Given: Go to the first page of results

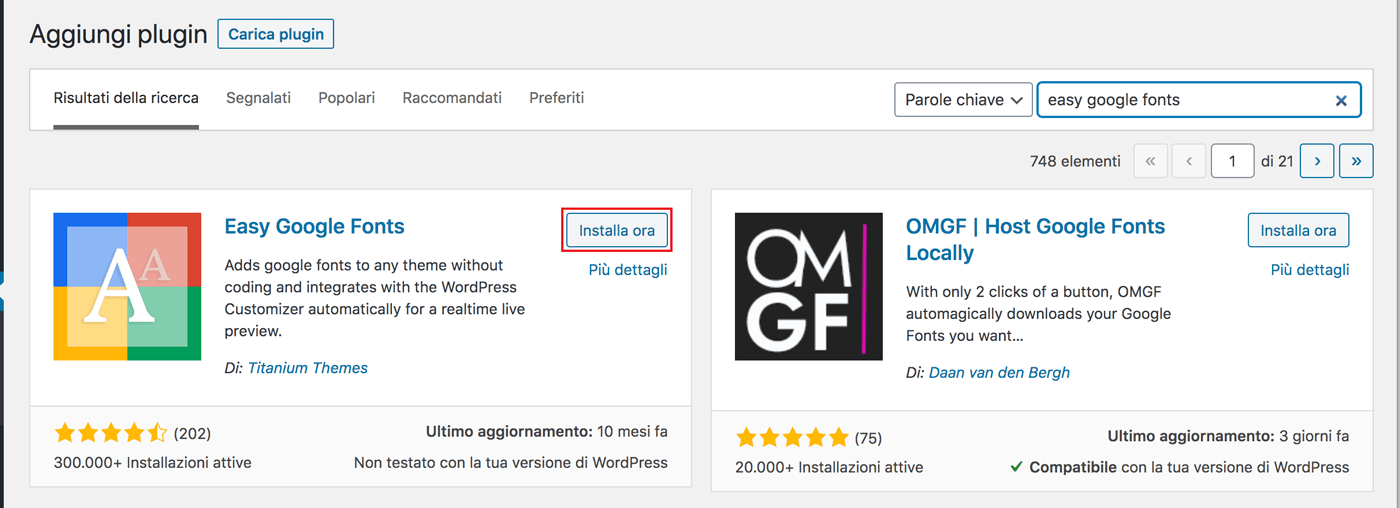Looking at the screenshot, I should [1150, 161].
